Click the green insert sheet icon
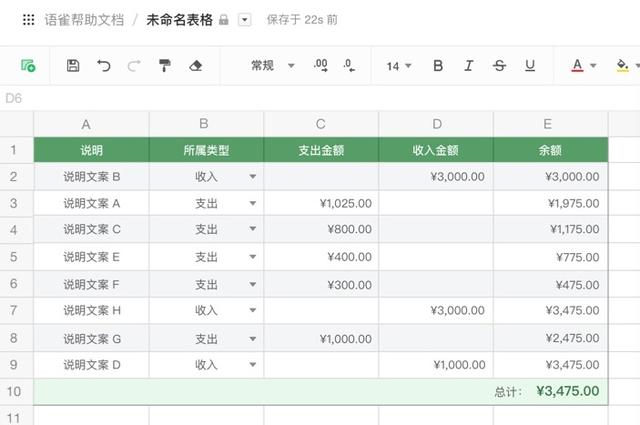This screenshot has width=640, height=425. click(x=29, y=66)
